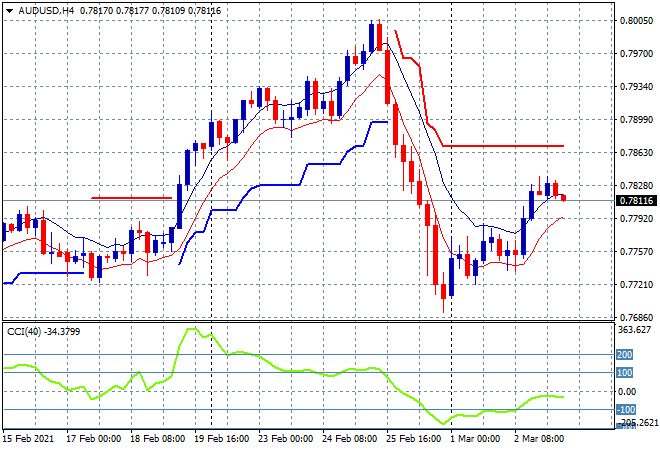Select the current price label 0.78116
The height and width of the screenshot is (450, 660).
click(636, 201)
